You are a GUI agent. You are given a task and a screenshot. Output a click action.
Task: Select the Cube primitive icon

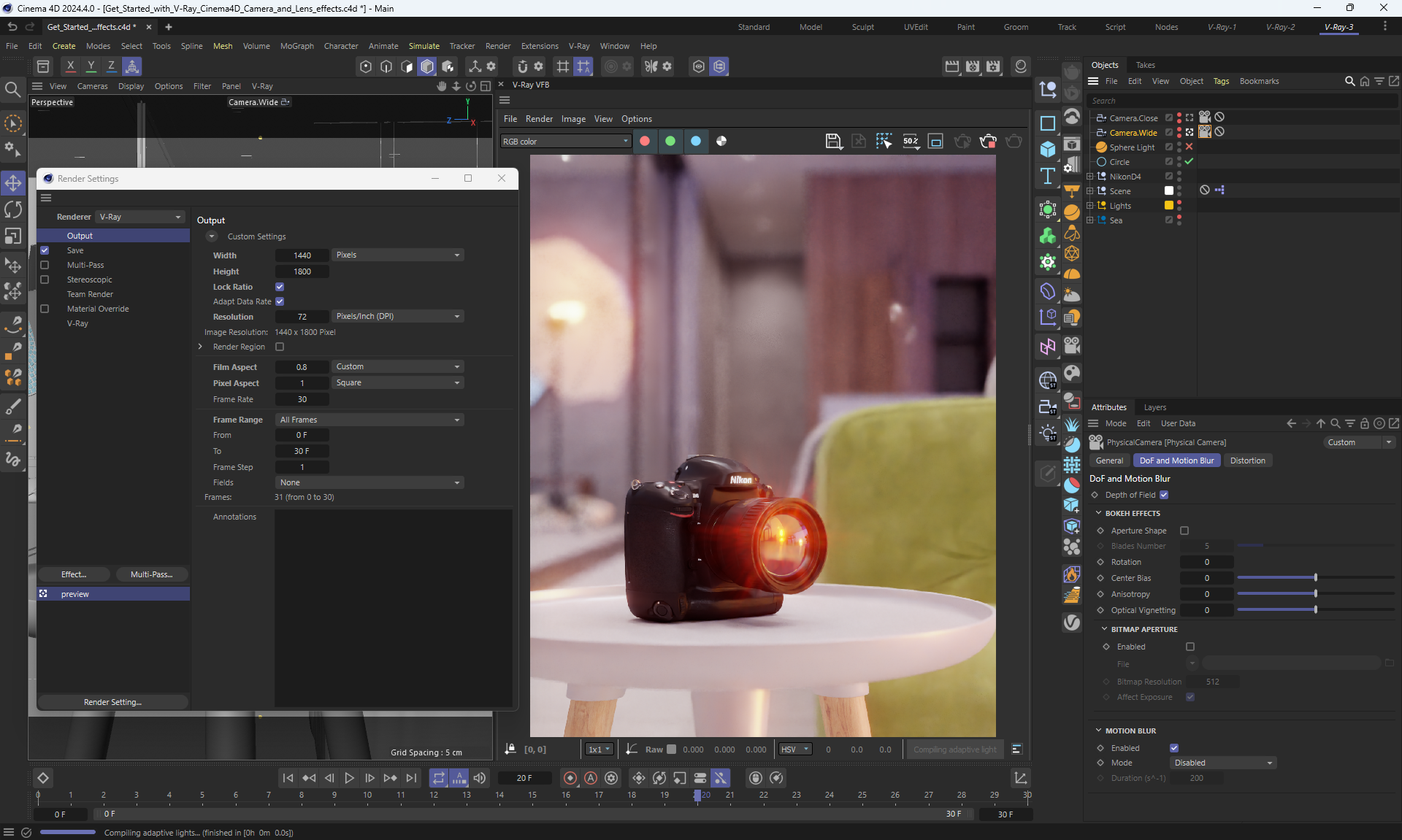pos(1048,149)
